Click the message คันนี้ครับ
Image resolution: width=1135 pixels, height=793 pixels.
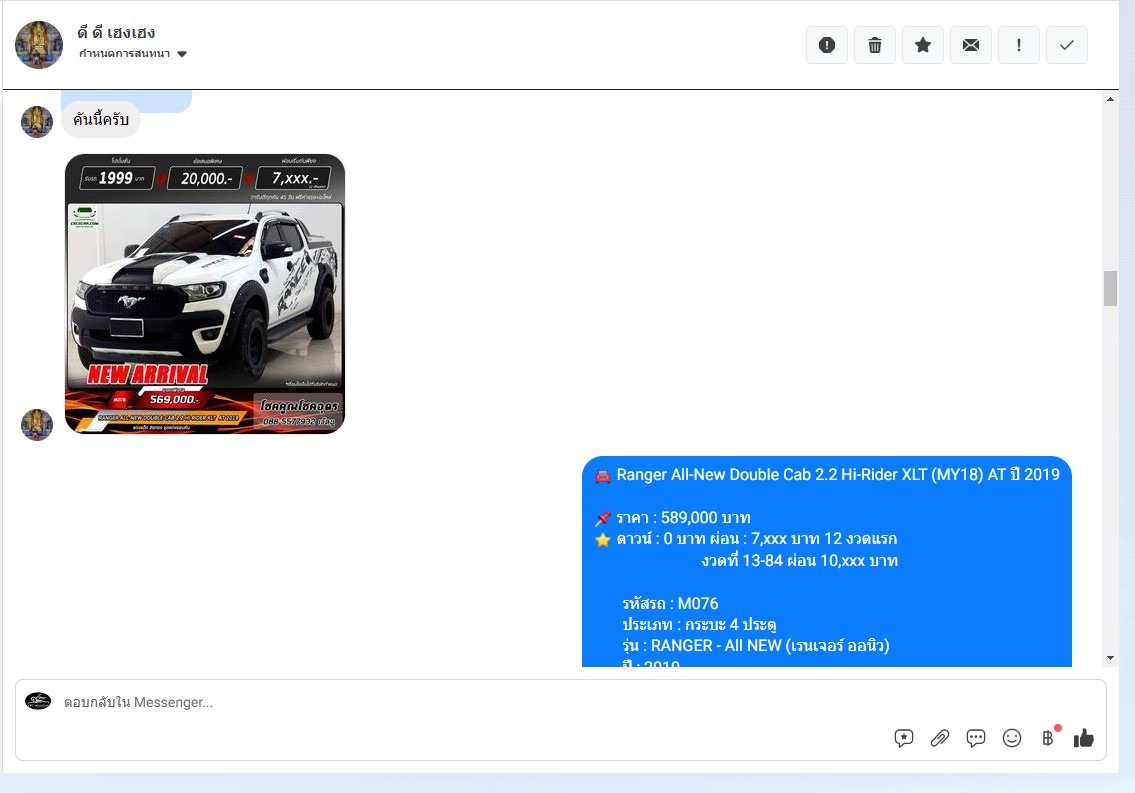[101, 119]
